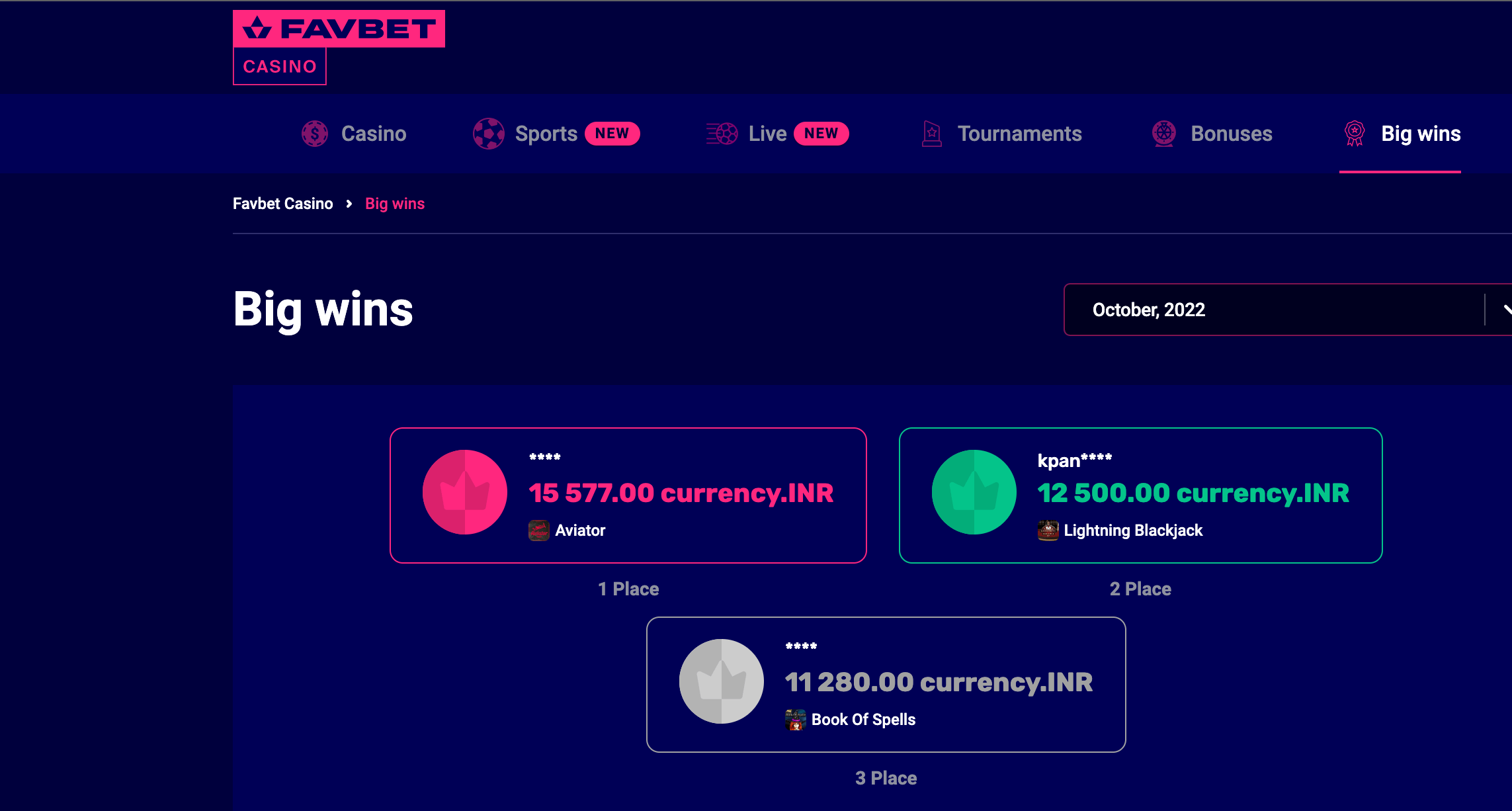
Task: Open the Lightning Blackjack game link
Action: tap(1133, 531)
